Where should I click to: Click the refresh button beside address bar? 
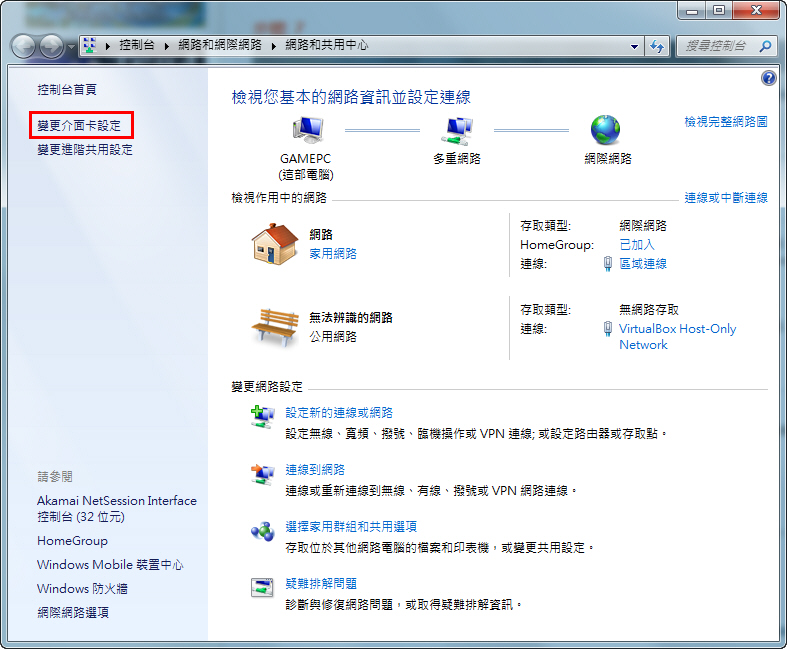657,46
